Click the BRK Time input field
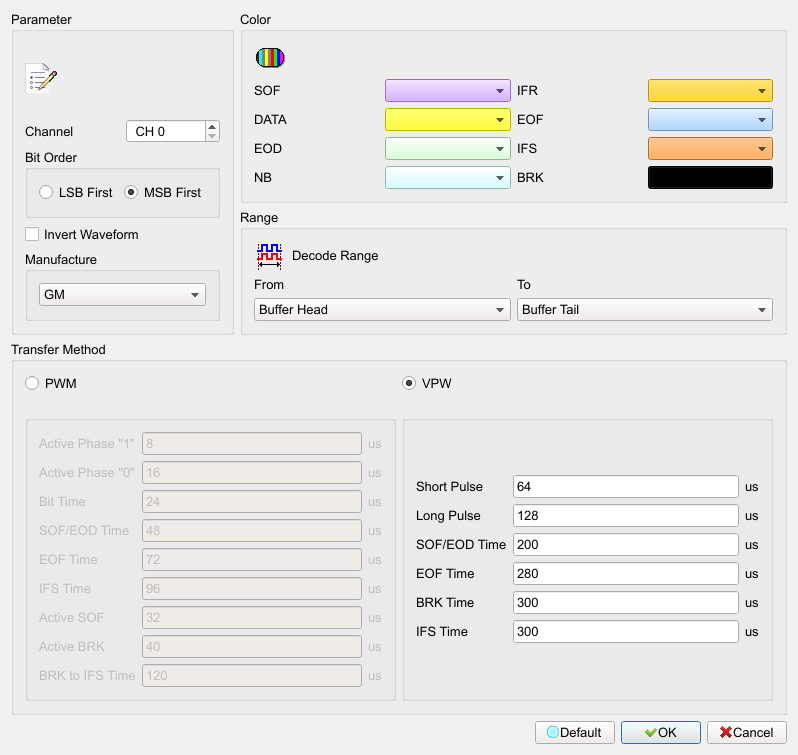798x755 pixels. pos(625,602)
